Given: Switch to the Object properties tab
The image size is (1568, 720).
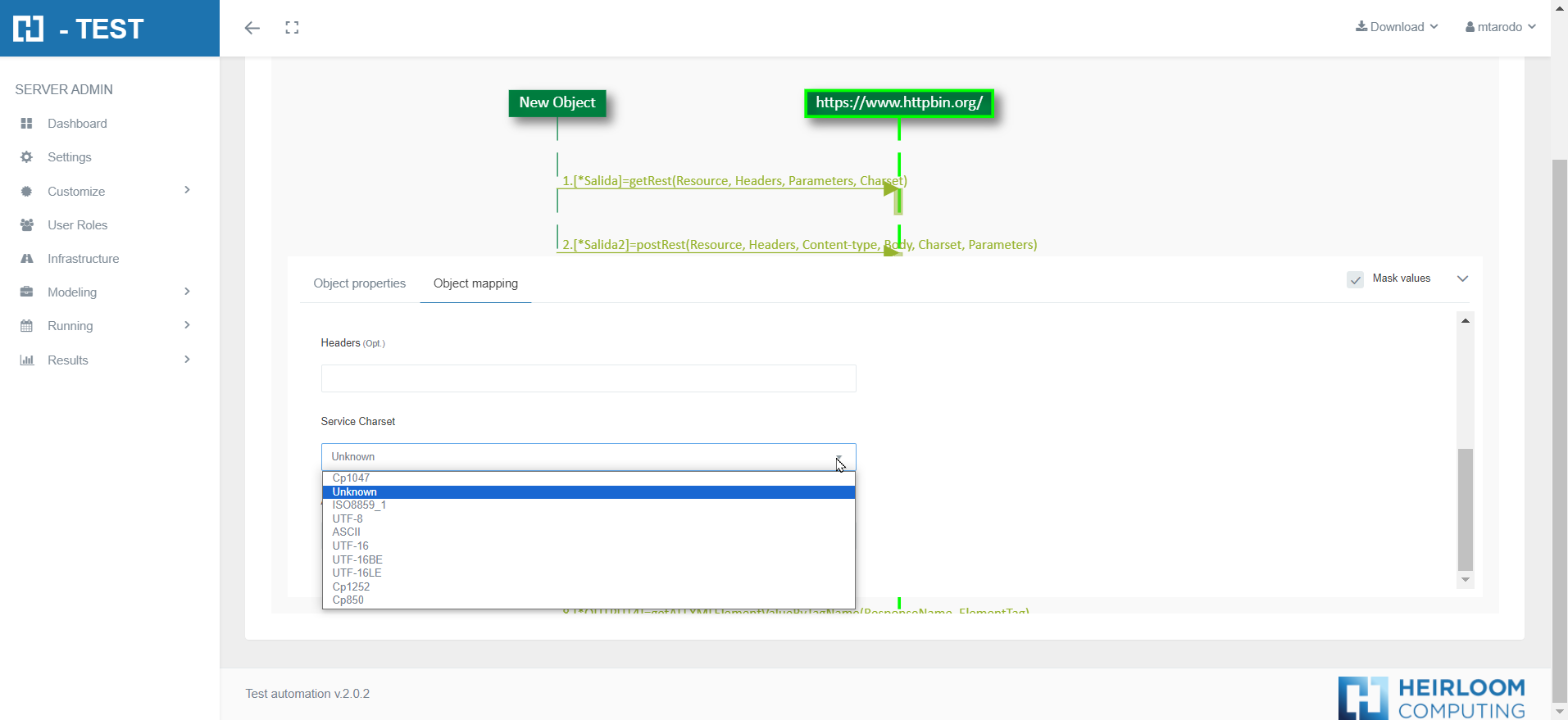Looking at the screenshot, I should (359, 283).
